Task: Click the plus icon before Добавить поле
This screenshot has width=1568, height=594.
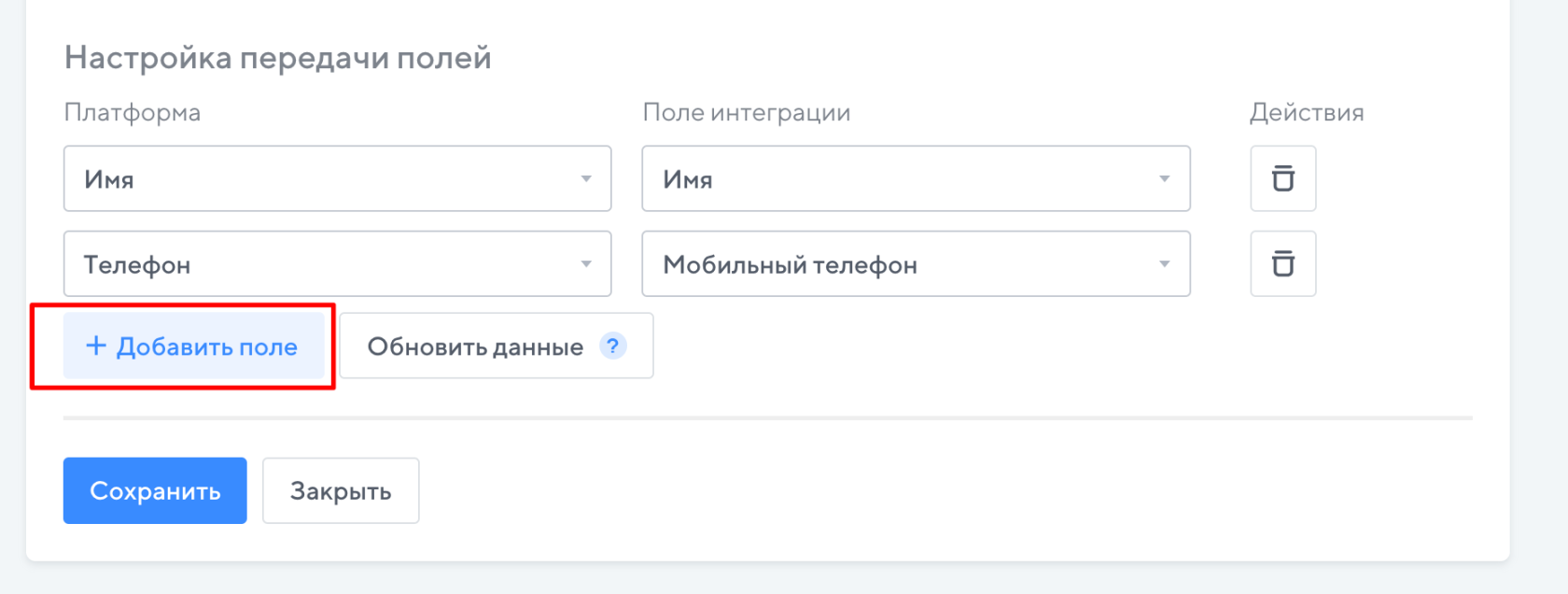Action: 96,346
